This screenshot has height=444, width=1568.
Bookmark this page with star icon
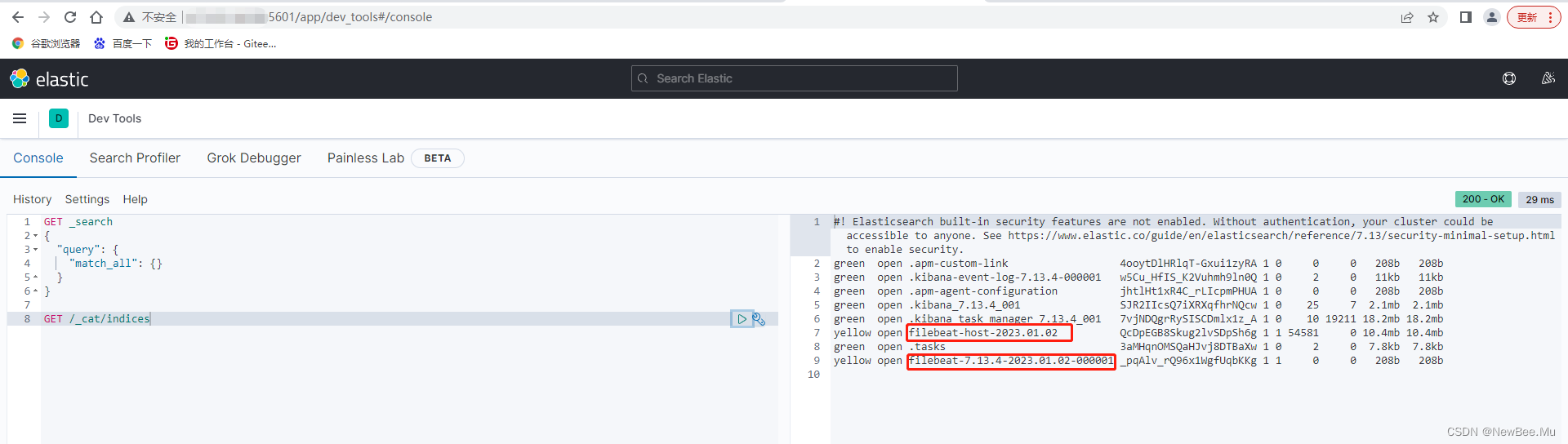tap(1433, 17)
